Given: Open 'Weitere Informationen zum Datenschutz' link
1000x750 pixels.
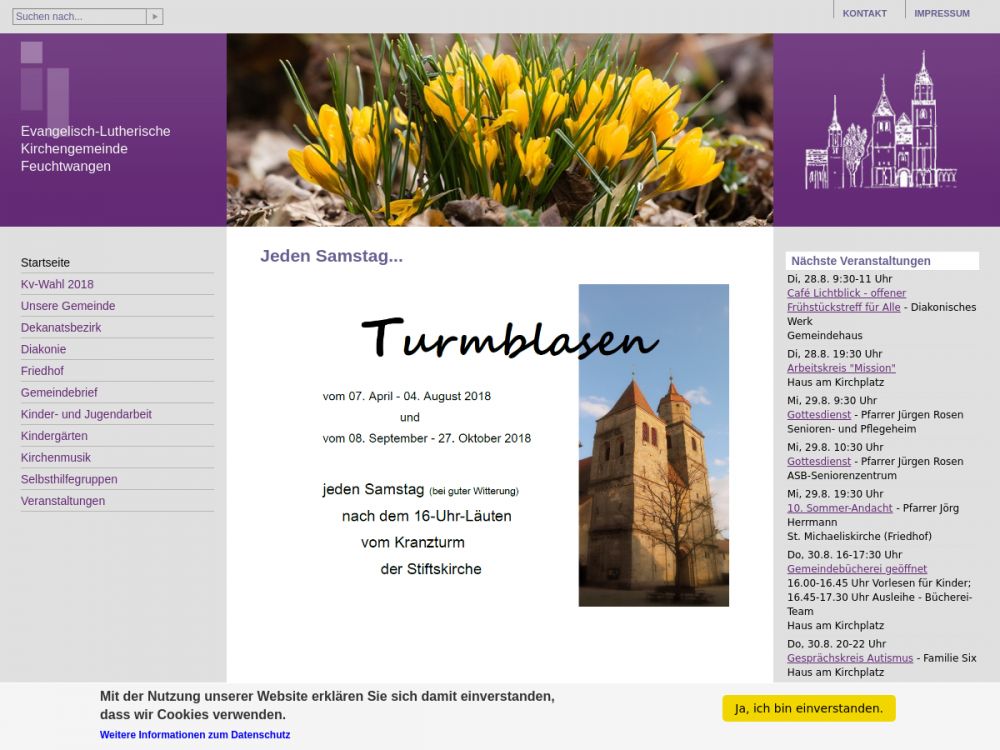Looking at the screenshot, I should pyautogui.click(x=195, y=735).
